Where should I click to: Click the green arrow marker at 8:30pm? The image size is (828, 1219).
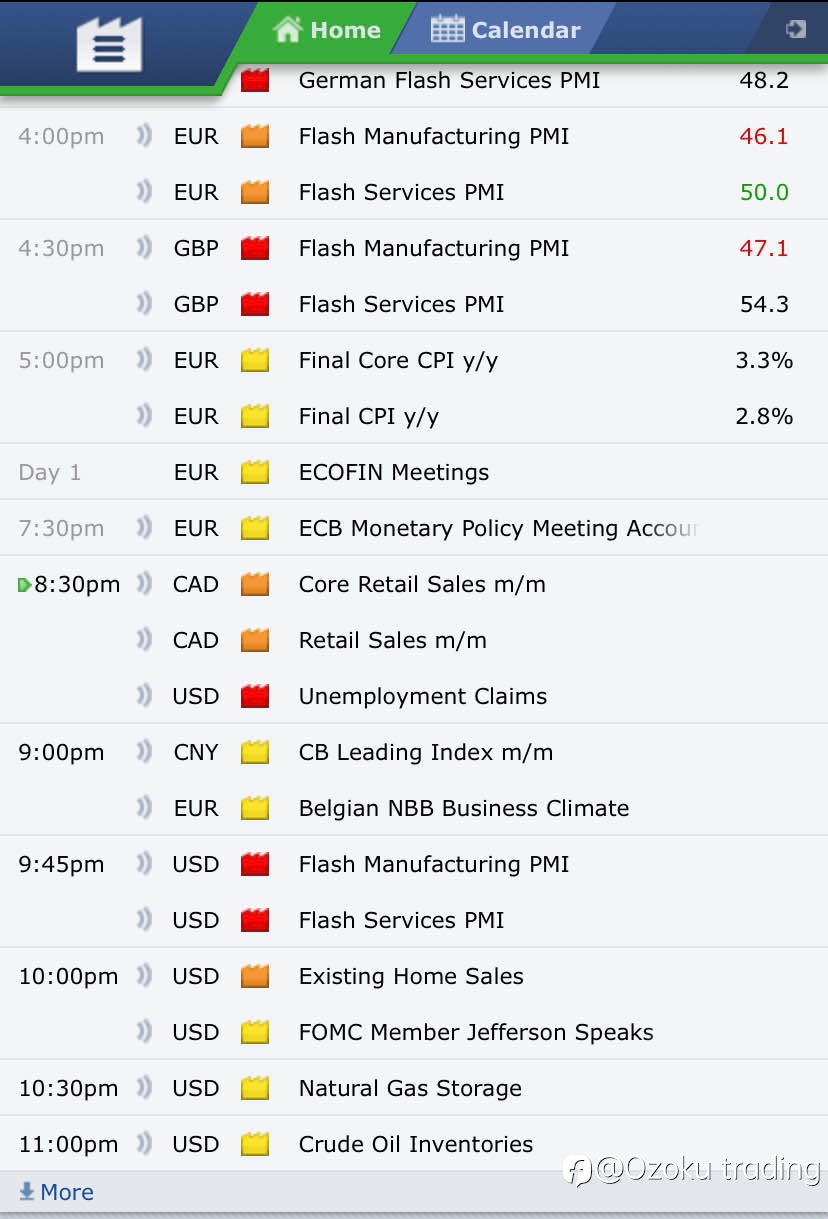(x=25, y=585)
